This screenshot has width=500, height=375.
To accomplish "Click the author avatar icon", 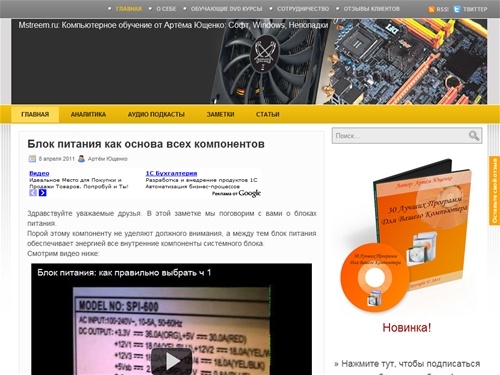I will tap(81, 159).
